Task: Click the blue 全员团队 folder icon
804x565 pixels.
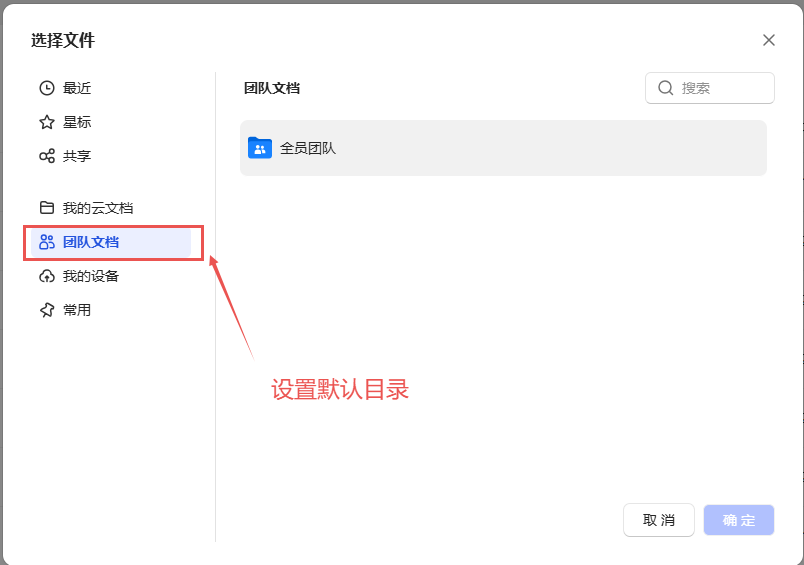Action: (x=260, y=148)
